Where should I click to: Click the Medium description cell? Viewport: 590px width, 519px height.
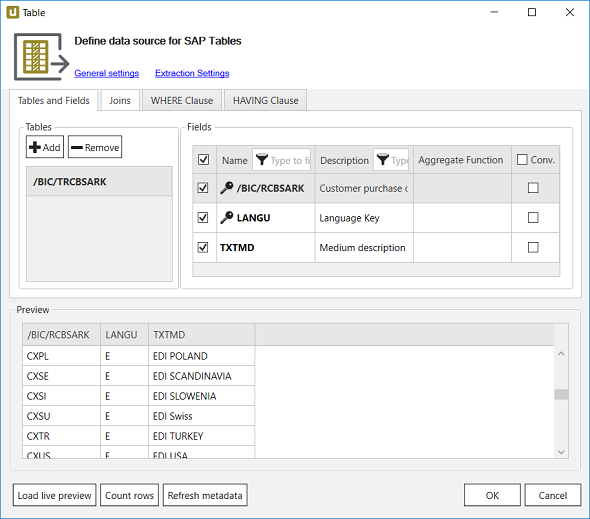364,247
